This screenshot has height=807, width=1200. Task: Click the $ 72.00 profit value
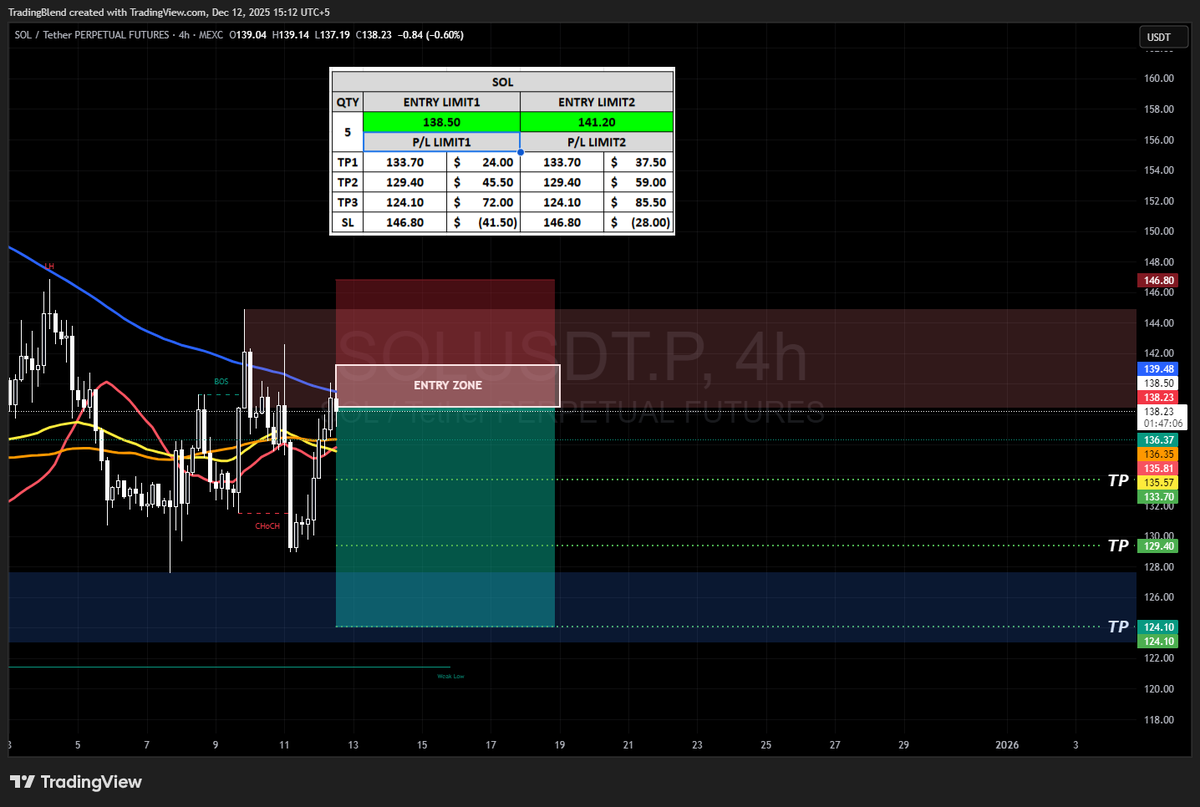point(483,203)
